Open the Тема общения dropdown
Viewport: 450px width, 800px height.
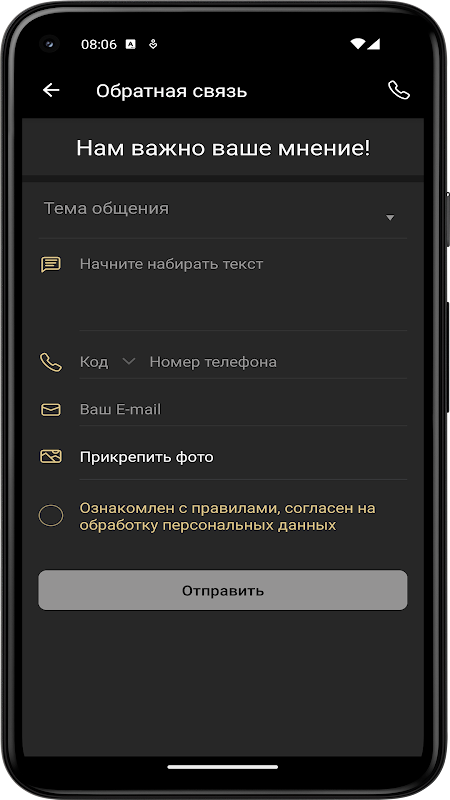[x=223, y=213]
